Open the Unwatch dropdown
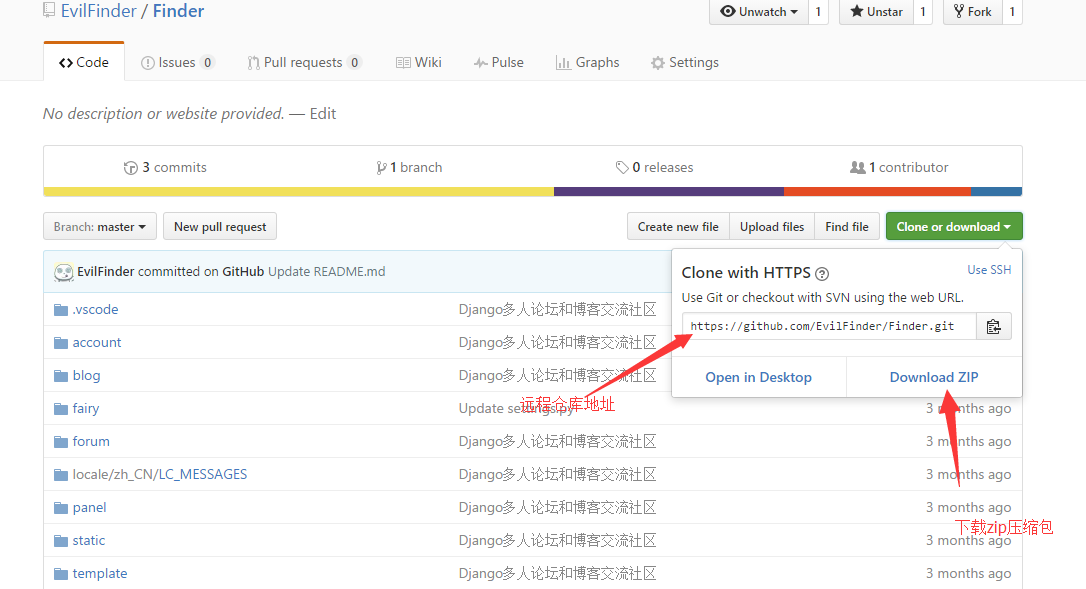Image resolution: width=1086 pixels, height=589 pixels. [758, 12]
